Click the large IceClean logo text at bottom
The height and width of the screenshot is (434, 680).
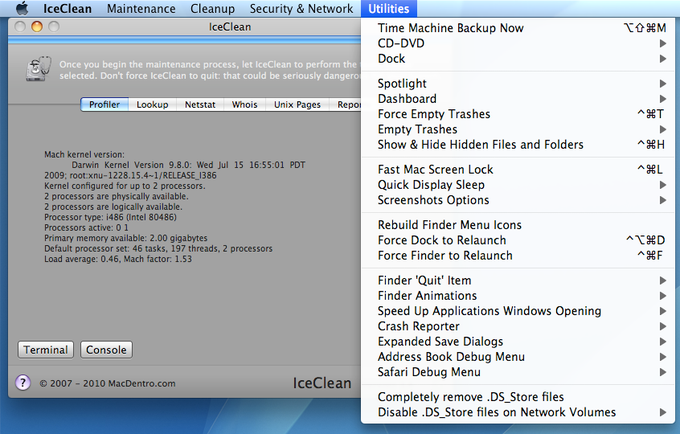point(322,383)
